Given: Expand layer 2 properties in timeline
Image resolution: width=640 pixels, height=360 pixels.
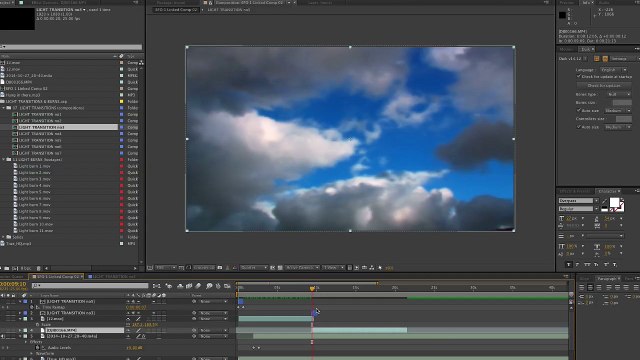Looking at the screenshot, I should click(20, 313).
